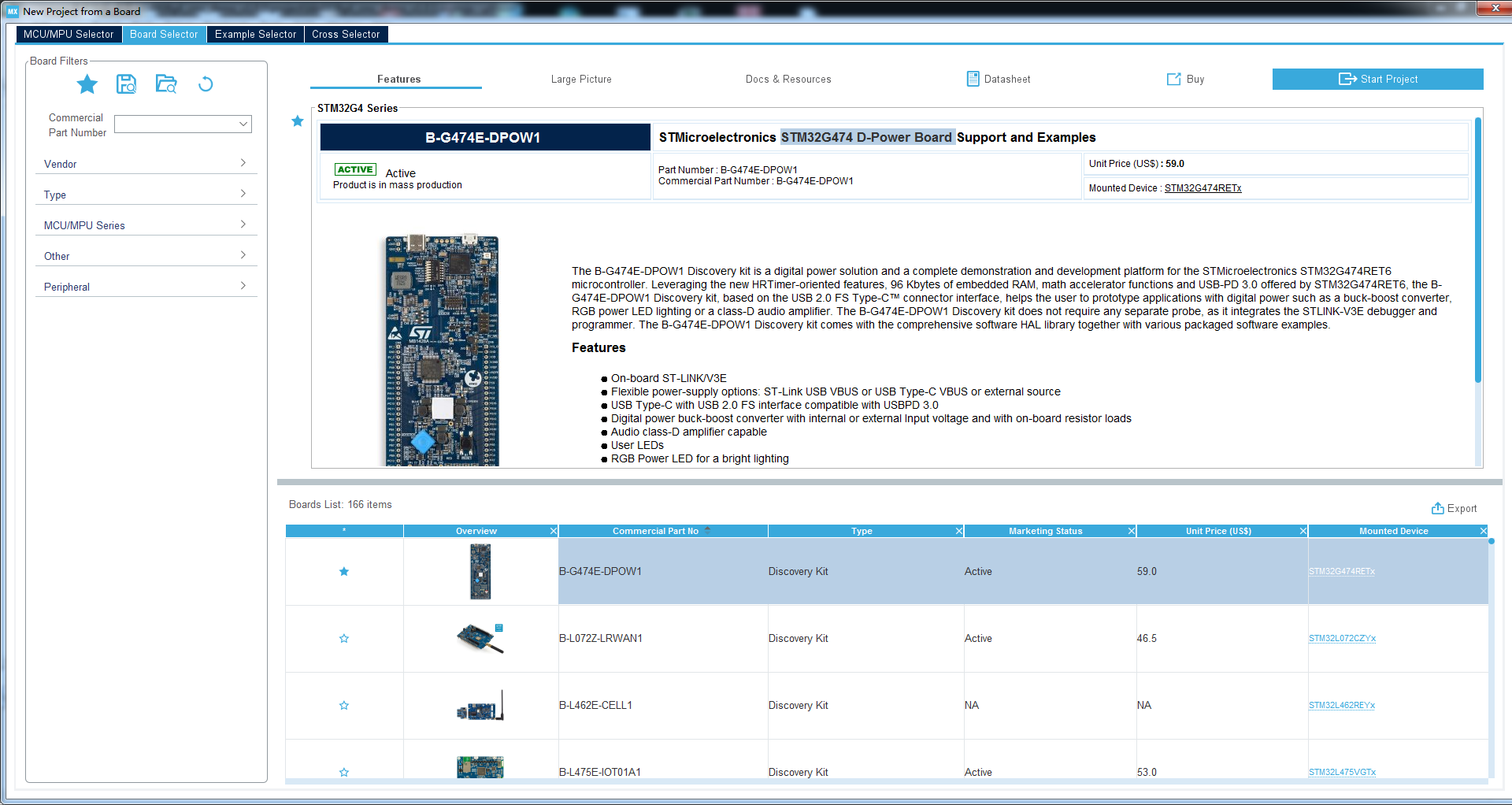This screenshot has width=1512, height=805.
Task: Show favorite boards with star filter icon
Action: (x=87, y=83)
